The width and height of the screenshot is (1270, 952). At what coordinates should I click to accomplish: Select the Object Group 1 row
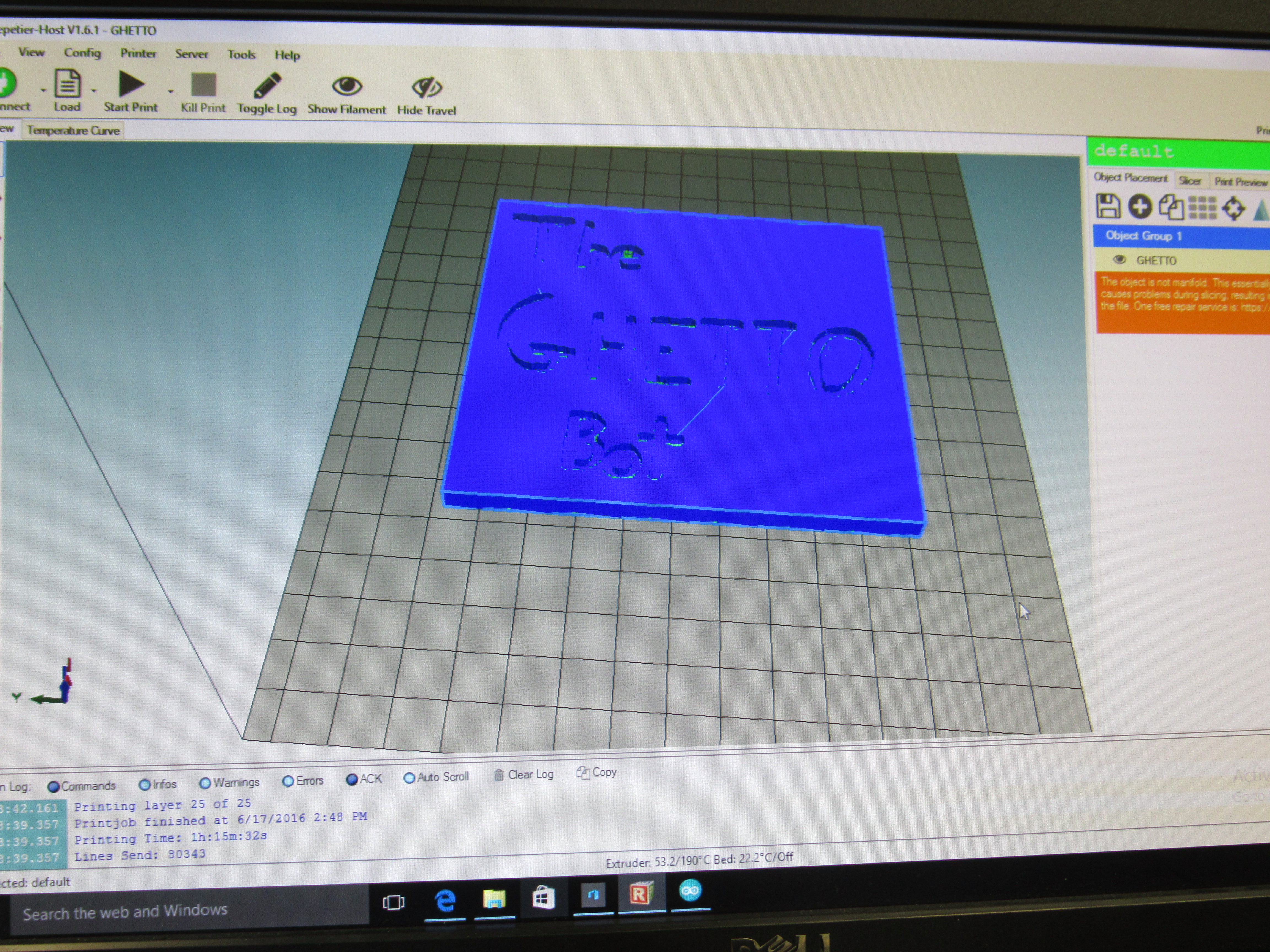[x=1182, y=236]
